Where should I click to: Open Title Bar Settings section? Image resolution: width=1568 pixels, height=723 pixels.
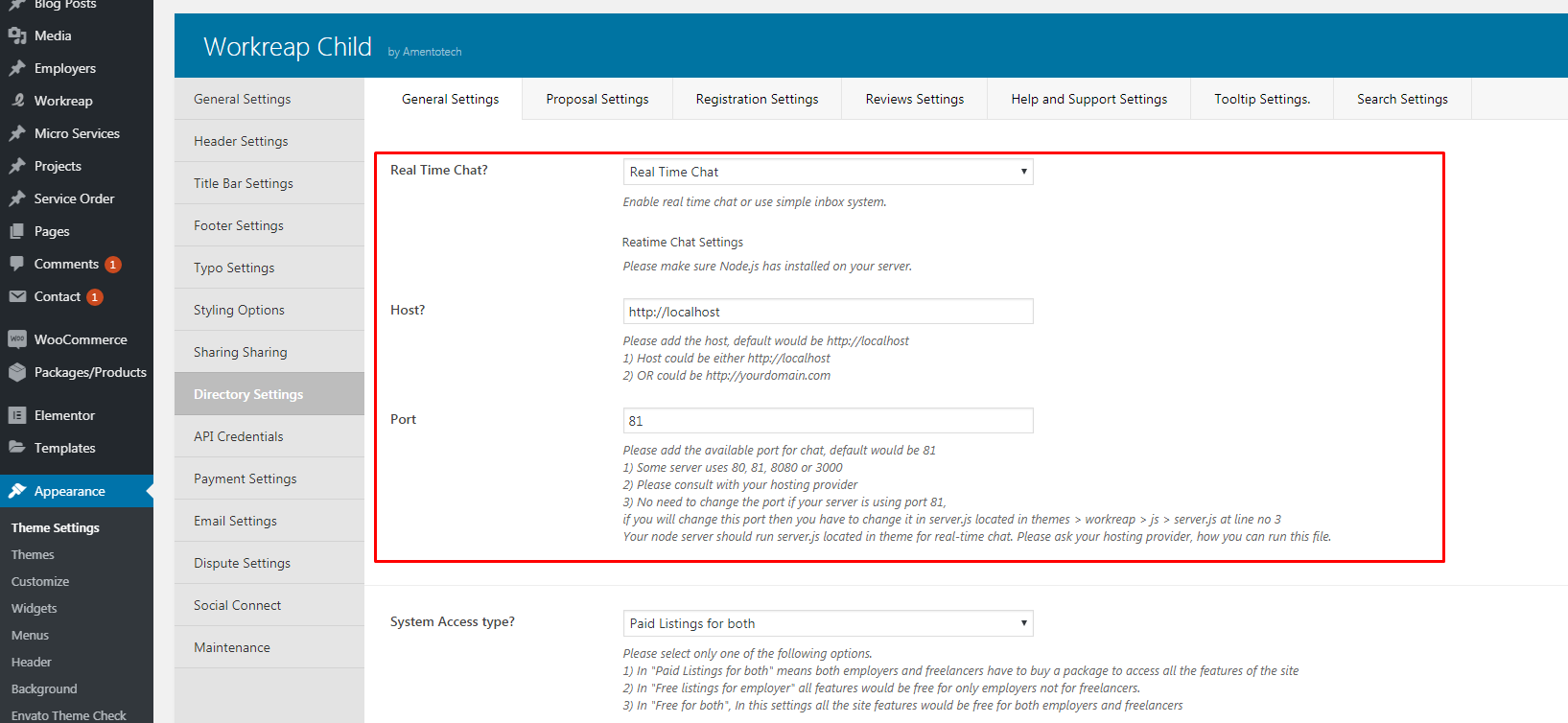pyautogui.click(x=269, y=183)
